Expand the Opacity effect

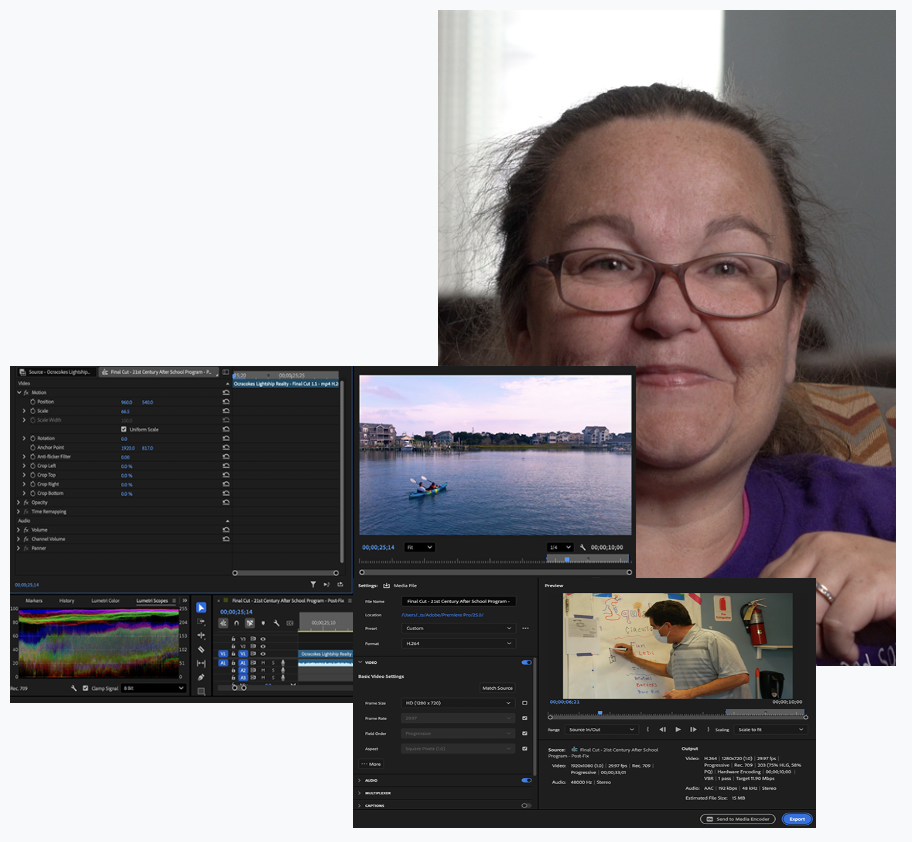coord(19,502)
